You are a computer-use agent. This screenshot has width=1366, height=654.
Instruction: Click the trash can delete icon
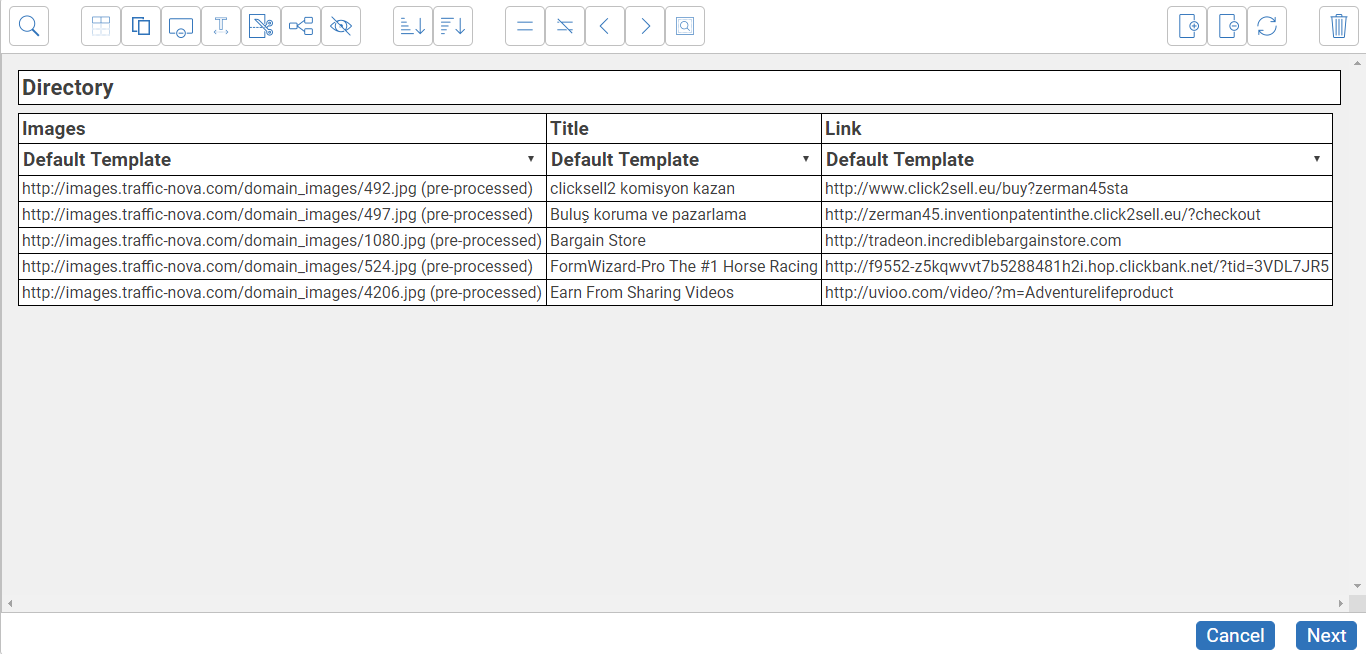coord(1339,26)
